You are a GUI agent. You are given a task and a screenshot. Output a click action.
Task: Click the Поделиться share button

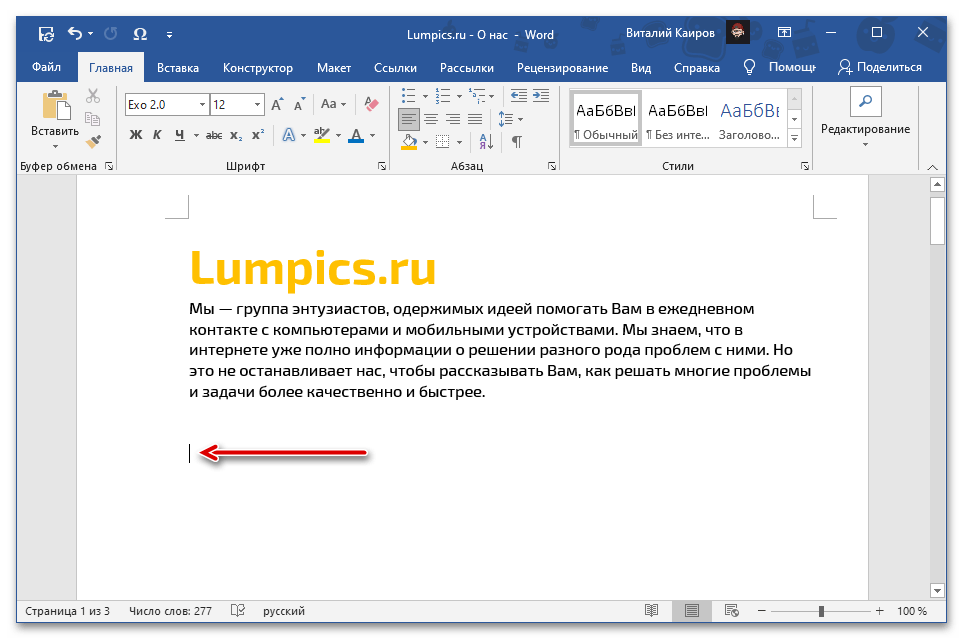(x=880, y=67)
